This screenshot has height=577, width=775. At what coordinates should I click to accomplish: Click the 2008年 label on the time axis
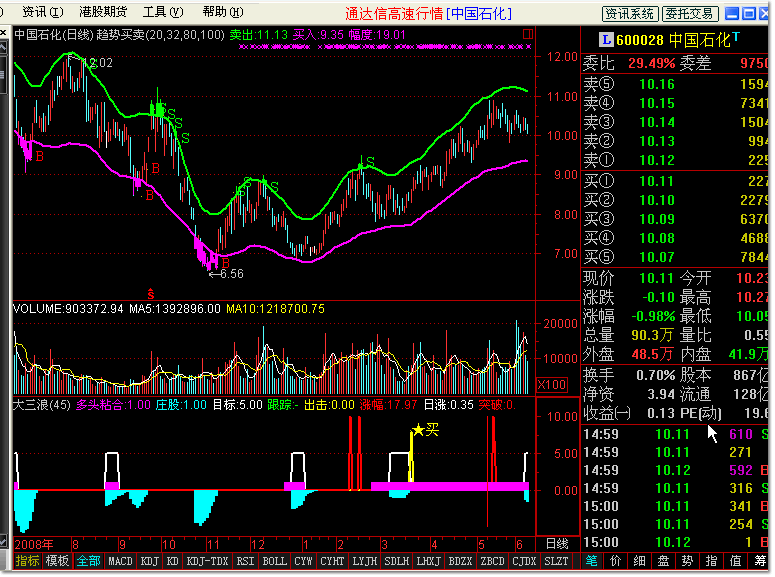coord(34,544)
